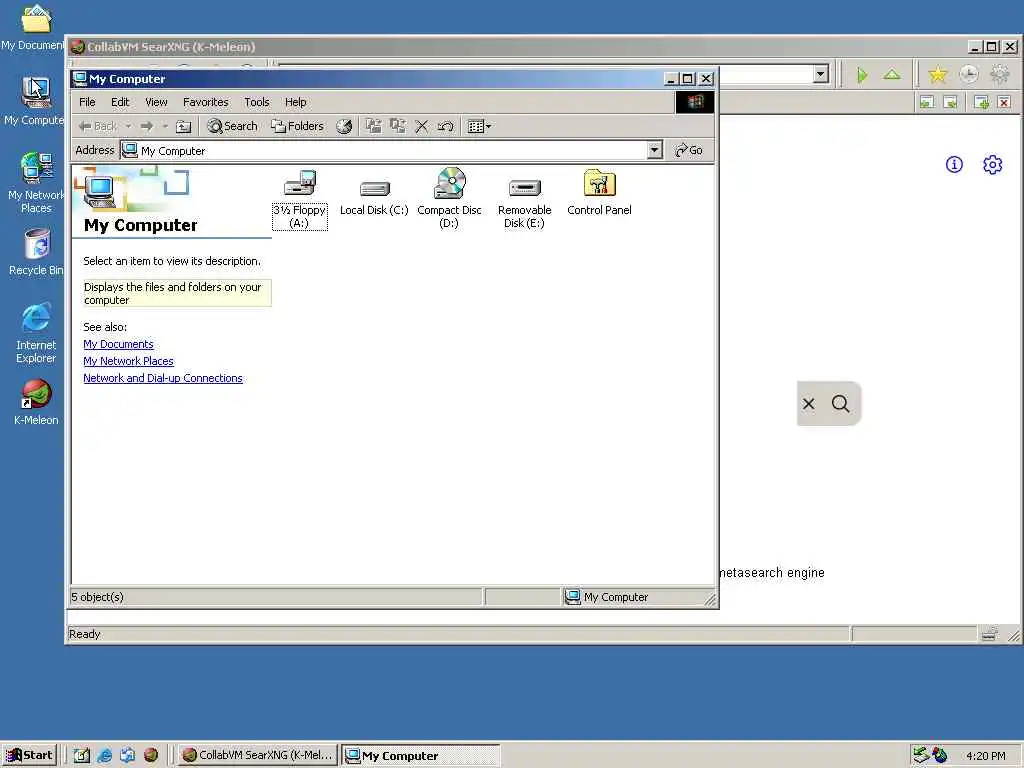The height and width of the screenshot is (768, 1024).
Task: Click the Up one level toolbar icon
Action: [x=184, y=127]
